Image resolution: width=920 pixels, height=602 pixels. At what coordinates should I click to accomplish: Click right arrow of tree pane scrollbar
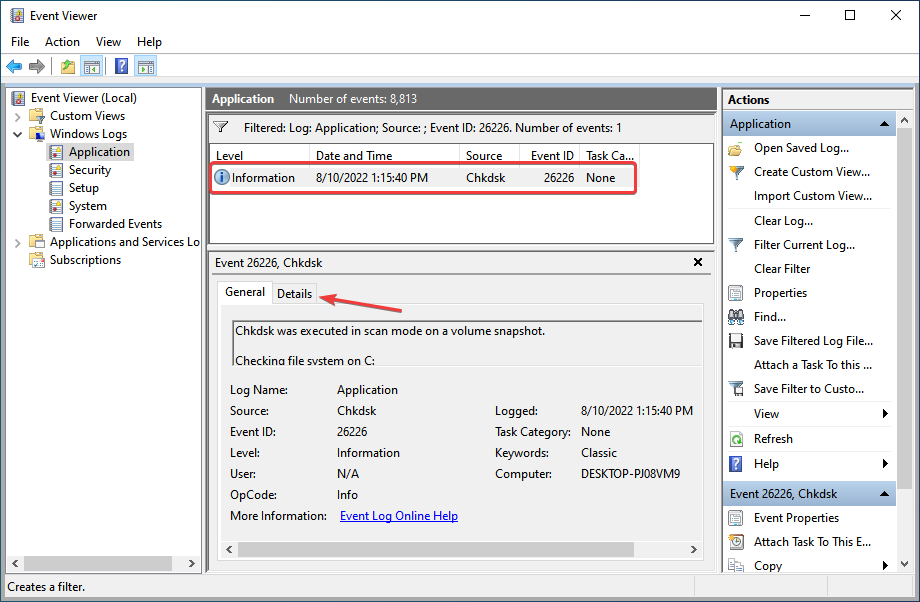coord(192,563)
